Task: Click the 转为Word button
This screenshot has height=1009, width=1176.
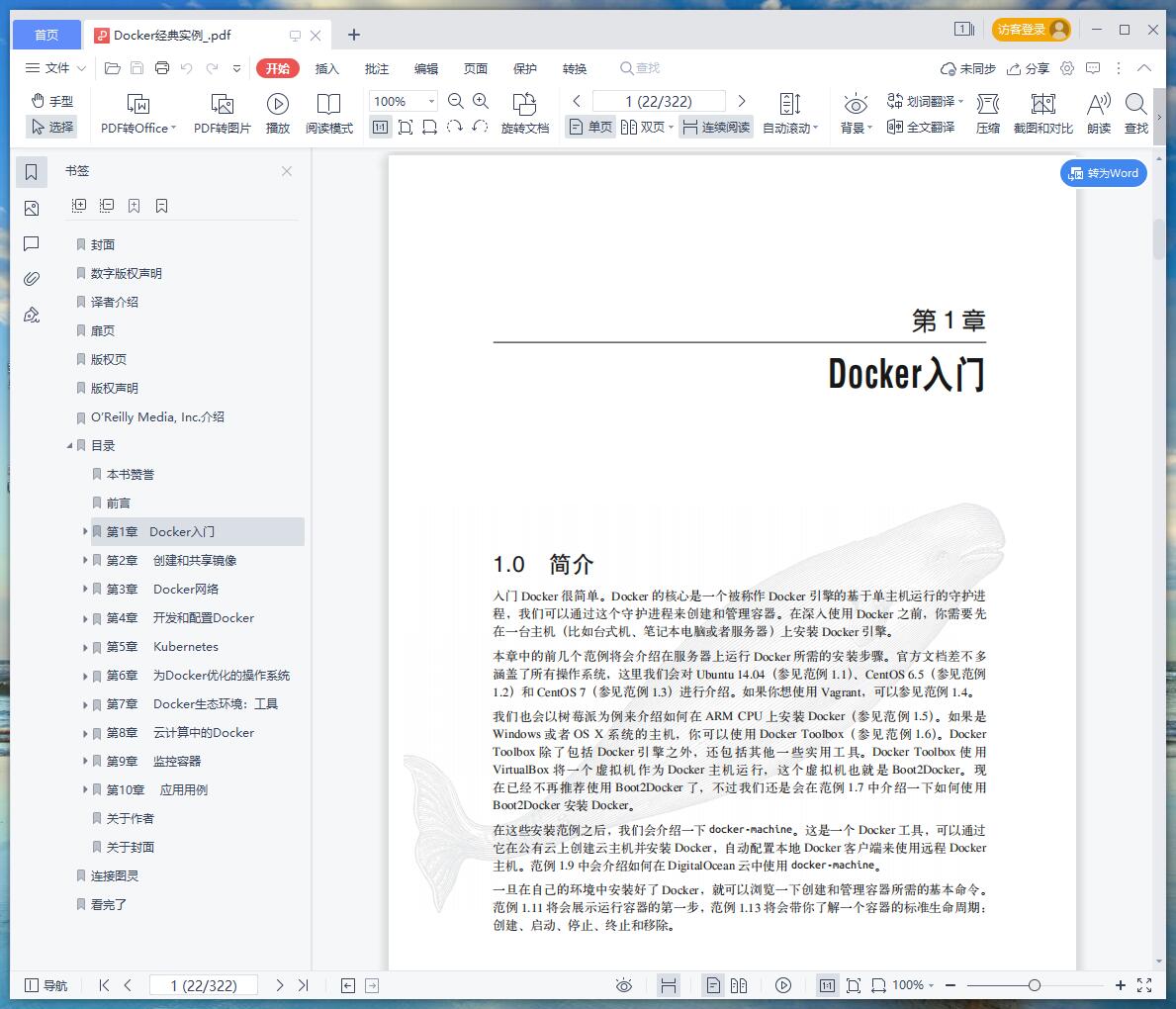Action: coord(1103,173)
